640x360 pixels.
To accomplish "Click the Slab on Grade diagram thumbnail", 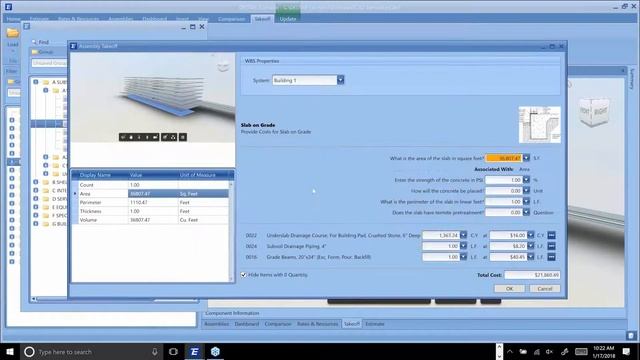I will pos(540,125).
